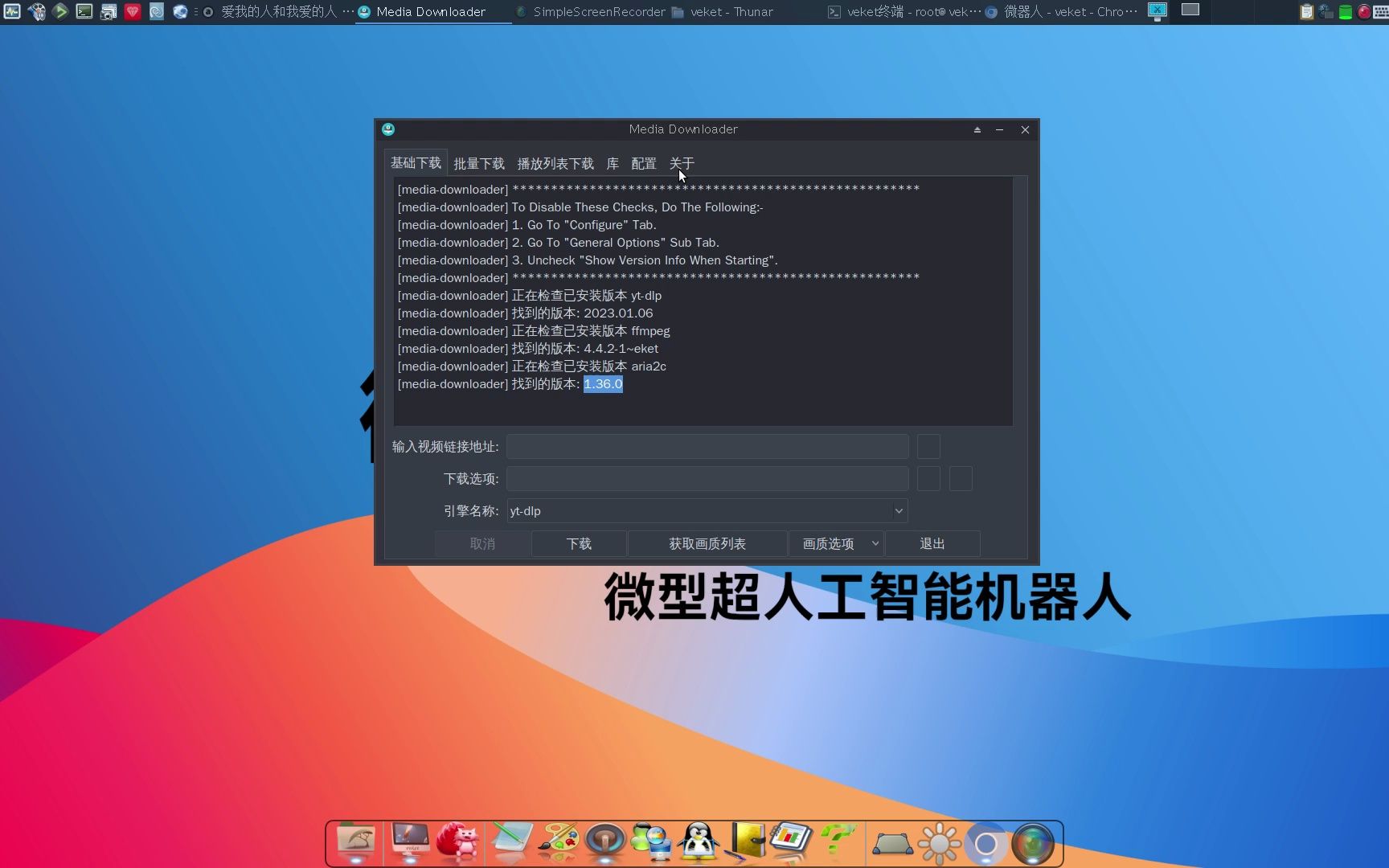This screenshot has width=1389, height=868.
Task: Click the Media Downloader window app icon
Action: pyautogui.click(x=388, y=129)
